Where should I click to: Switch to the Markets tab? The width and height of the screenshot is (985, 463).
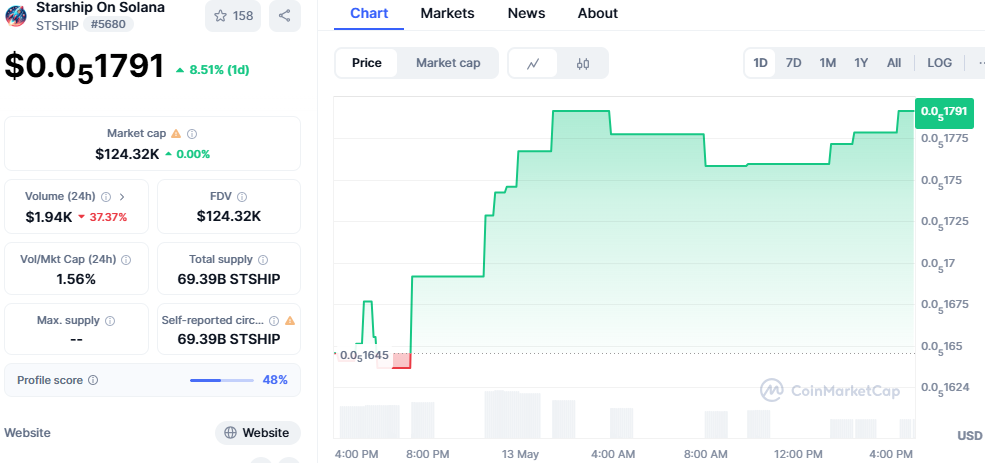[x=447, y=13]
